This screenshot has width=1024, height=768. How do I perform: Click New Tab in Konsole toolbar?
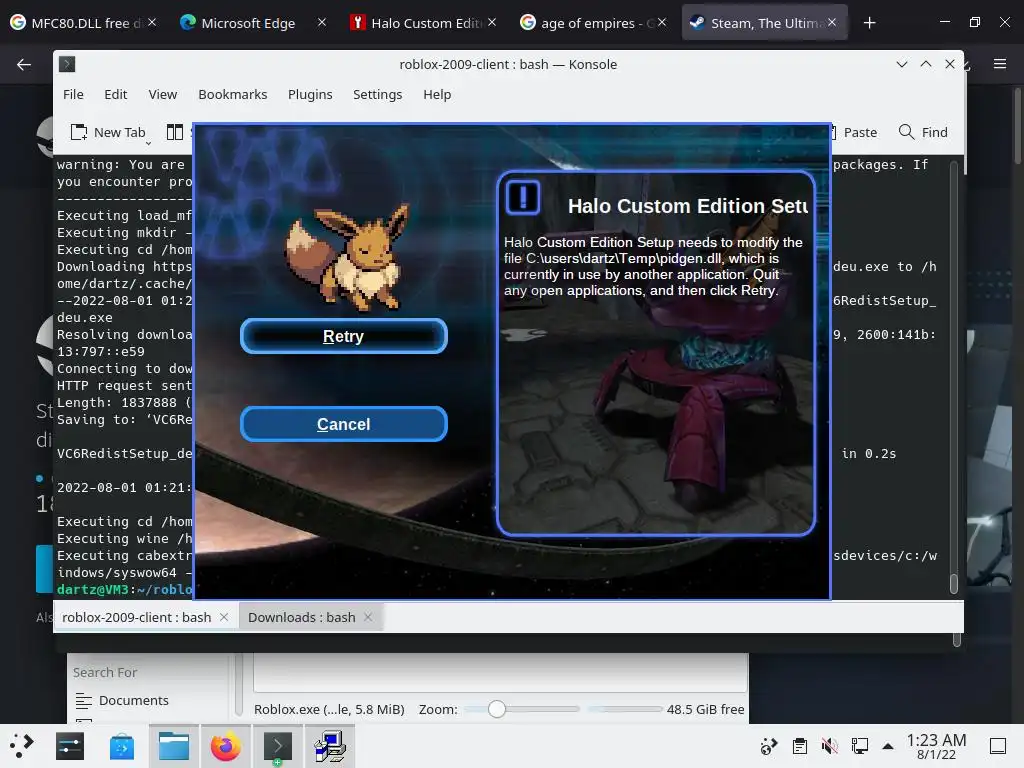108,133
